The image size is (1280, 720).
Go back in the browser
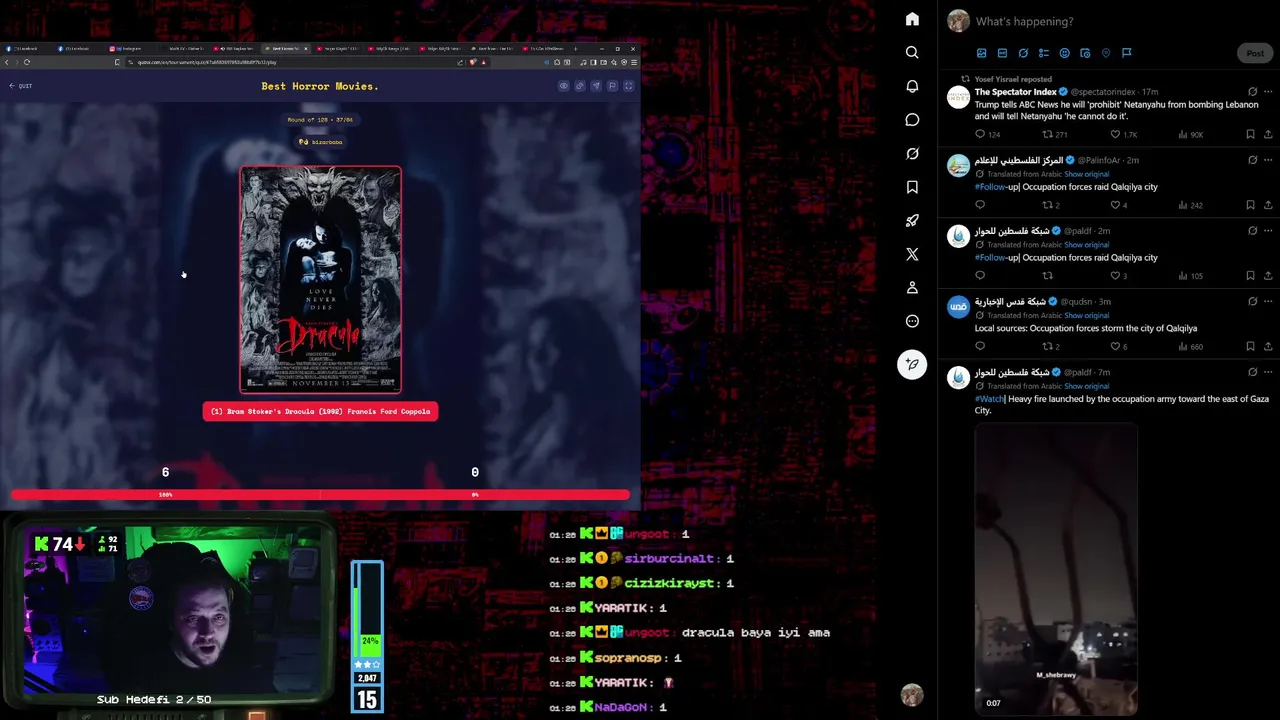tap(5, 62)
